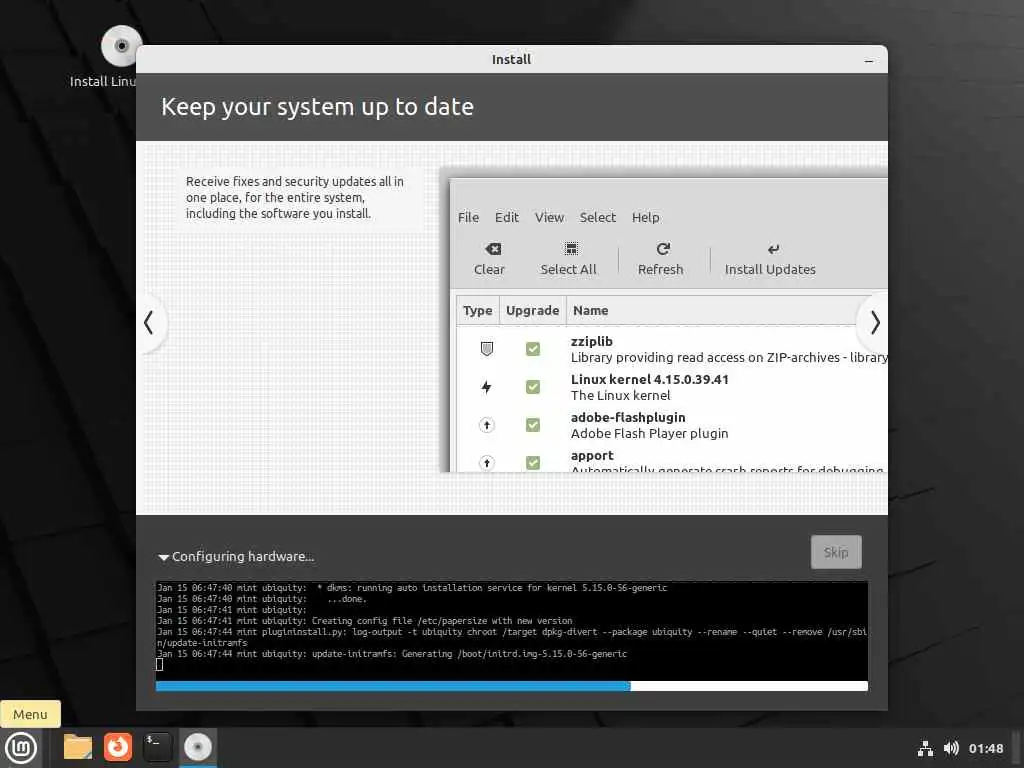This screenshot has width=1024, height=768.
Task: Launch Firefox from the taskbar
Action: (x=118, y=747)
